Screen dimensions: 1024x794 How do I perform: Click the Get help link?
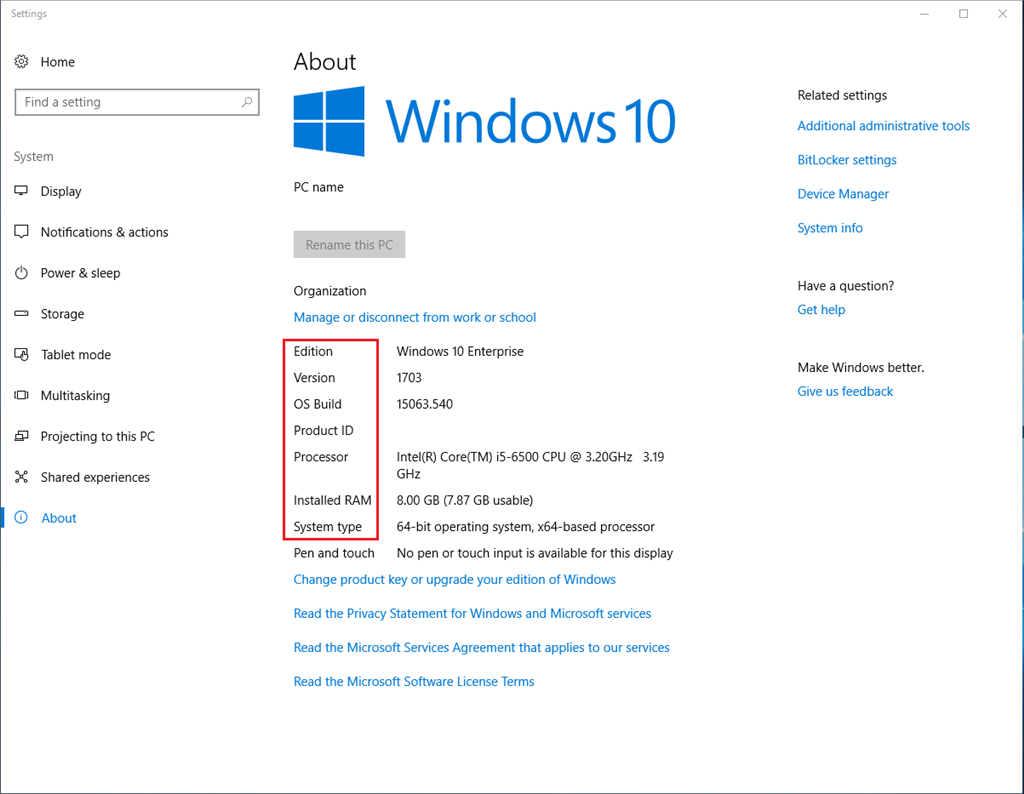821,310
